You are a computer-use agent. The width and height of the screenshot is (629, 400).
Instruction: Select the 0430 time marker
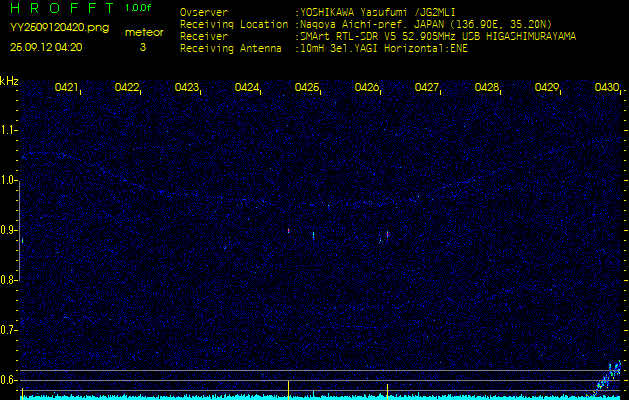(607, 88)
